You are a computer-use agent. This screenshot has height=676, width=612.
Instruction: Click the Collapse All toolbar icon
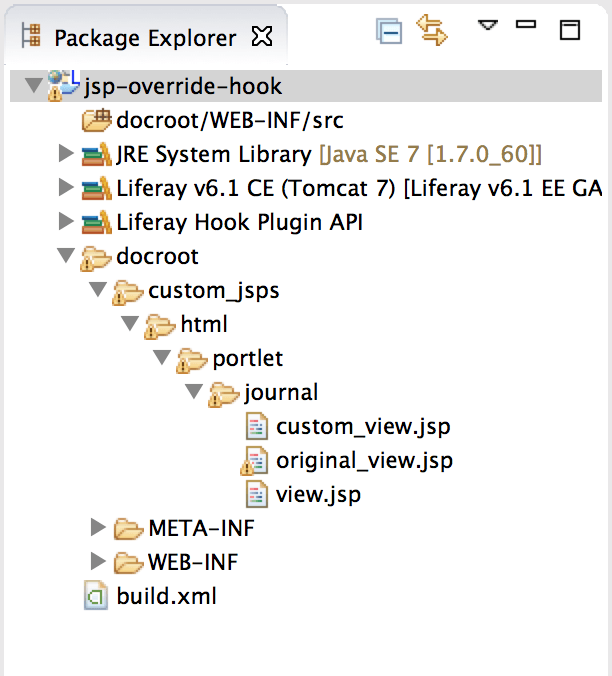tap(389, 32)
